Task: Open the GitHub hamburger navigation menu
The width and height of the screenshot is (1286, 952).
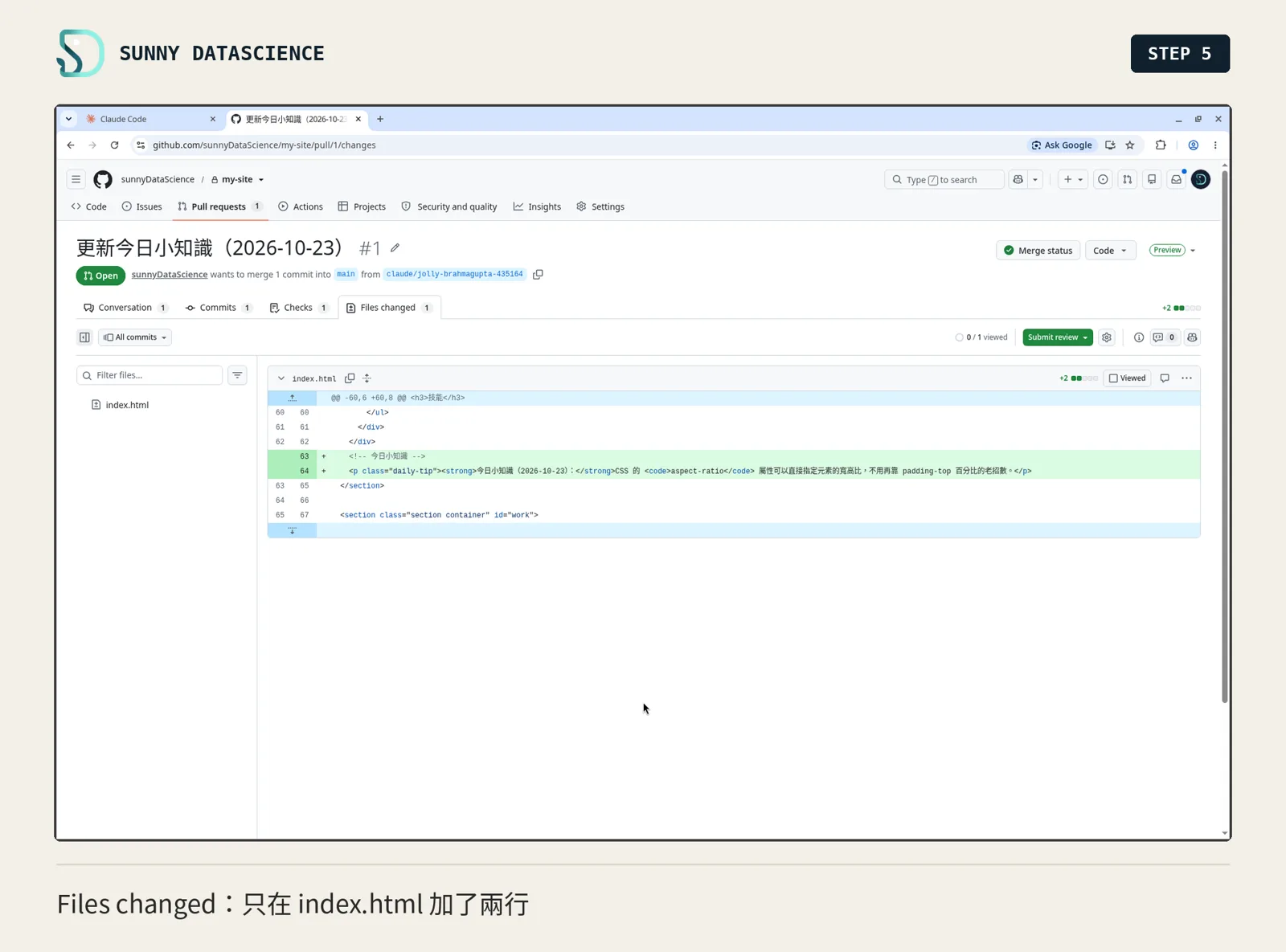Action: tap(76, 179)
